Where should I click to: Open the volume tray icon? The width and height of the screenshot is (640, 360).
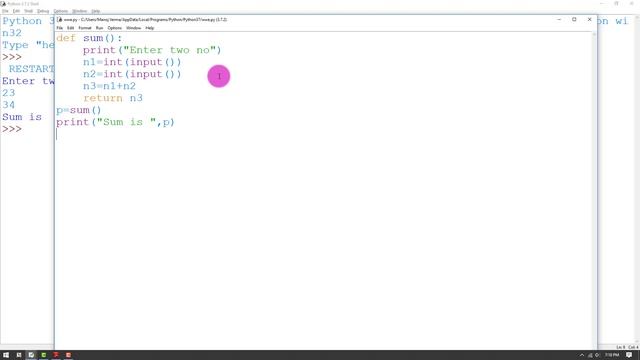tap(597, 355)
